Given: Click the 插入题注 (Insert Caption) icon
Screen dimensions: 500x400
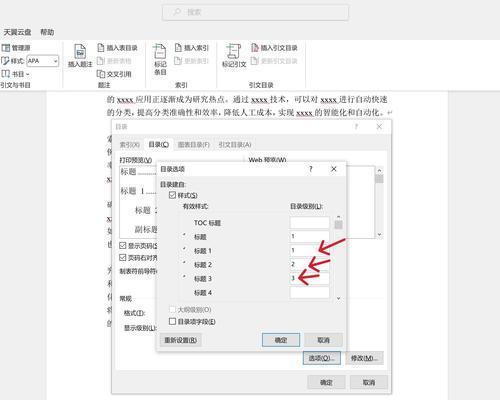Looking at the screenshot, I should (80, 52).
